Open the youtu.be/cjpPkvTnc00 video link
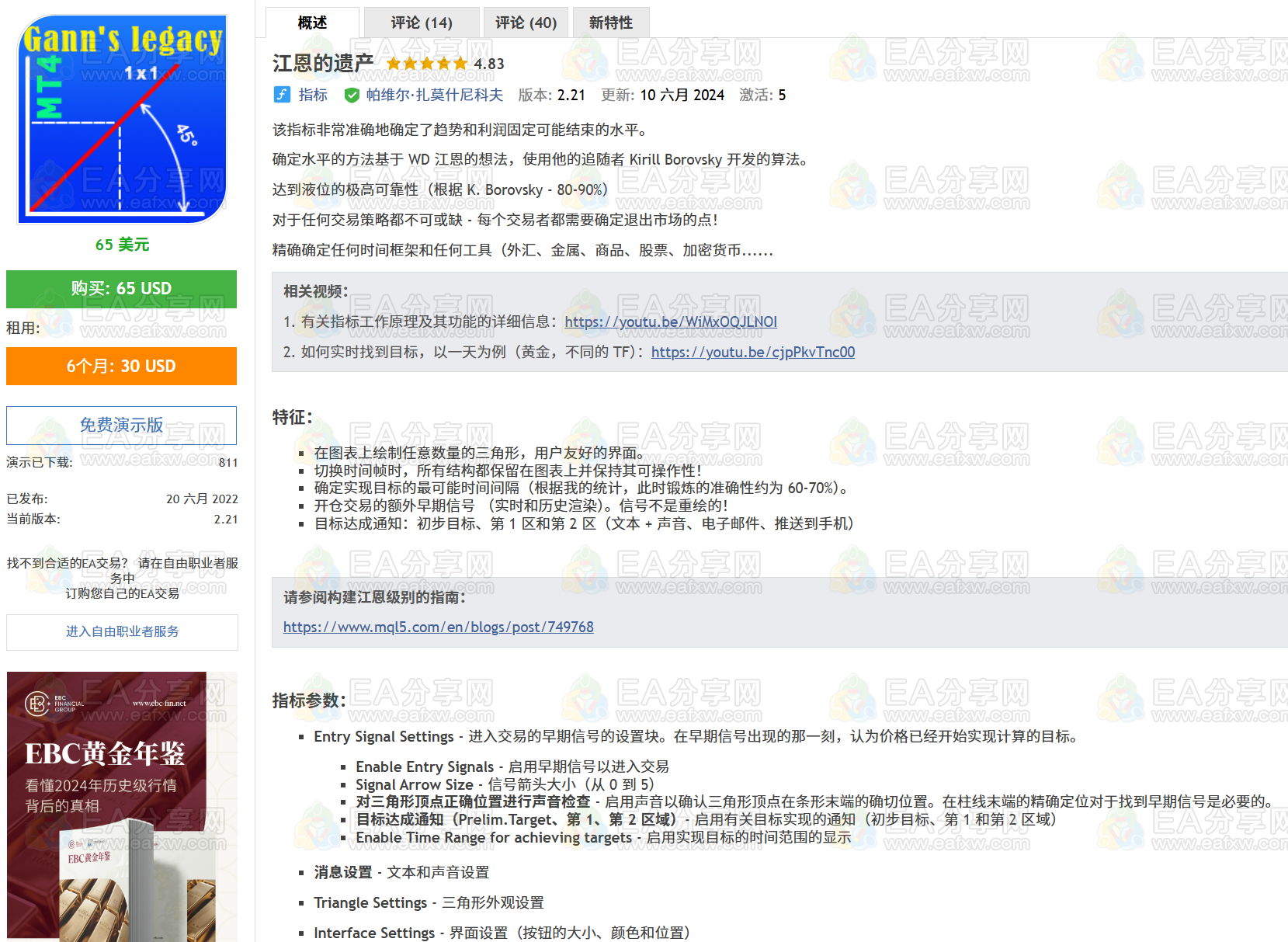Image resolution: width=1288 pixels, height=942 pixels. (x=753, y=352)
